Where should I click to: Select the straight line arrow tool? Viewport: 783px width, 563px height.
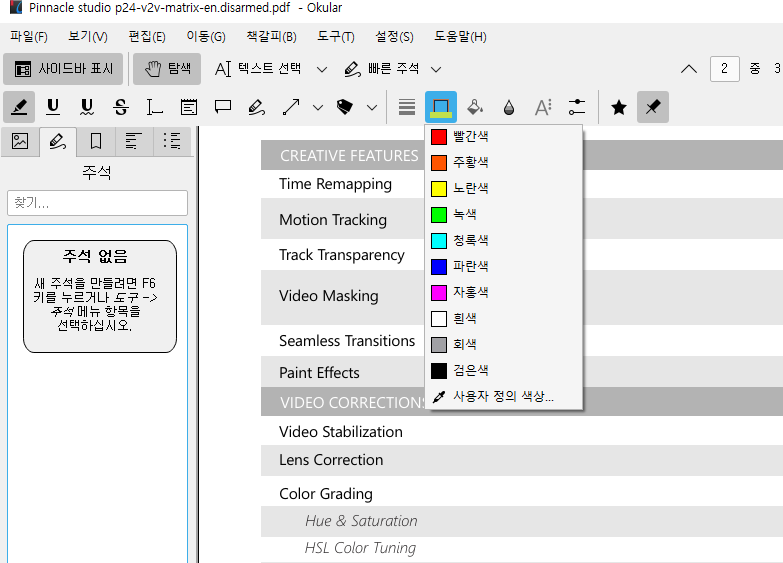291,107
